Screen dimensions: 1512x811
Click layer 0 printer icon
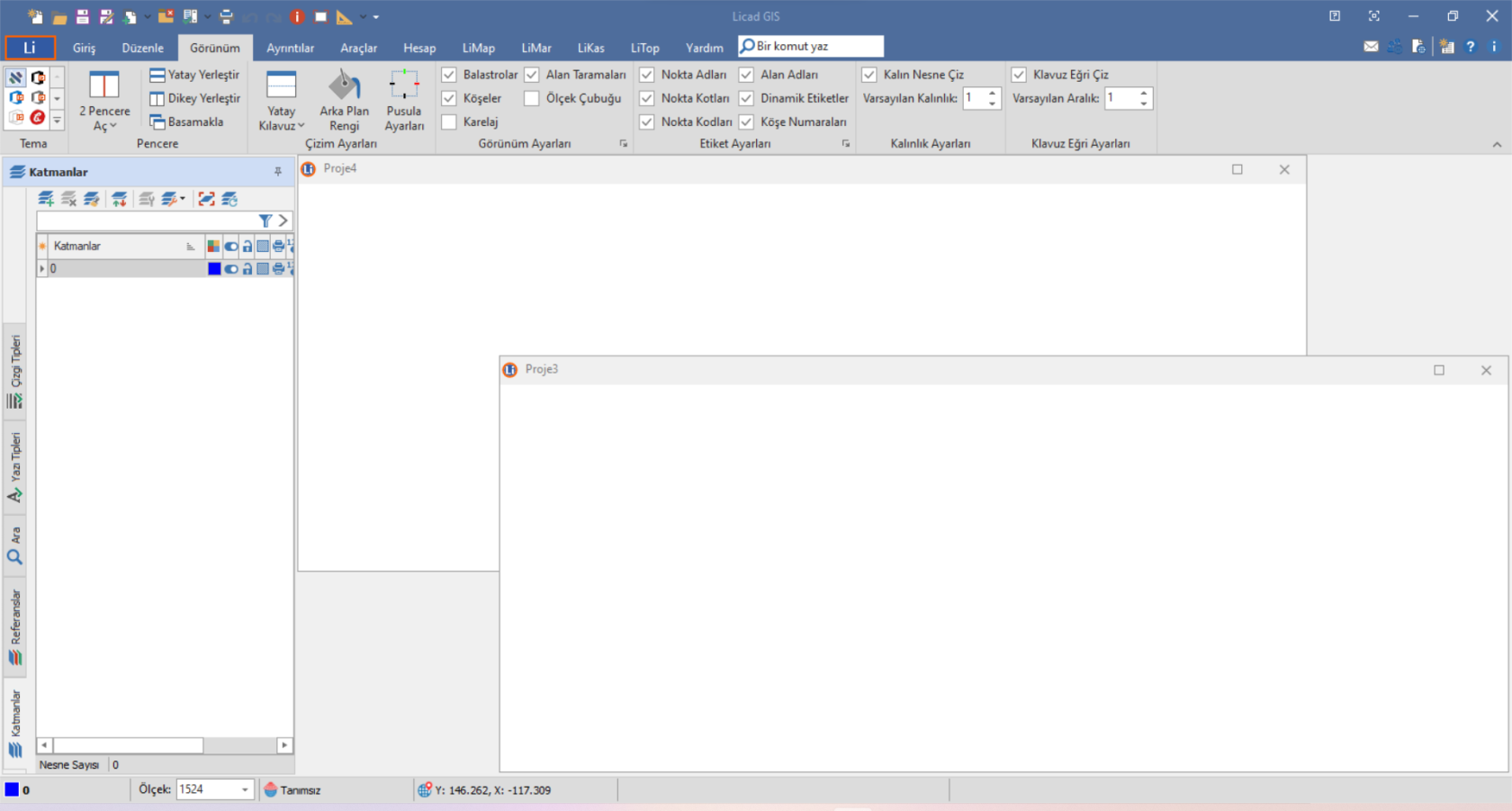pyautogui.click(x=278, y=268)
